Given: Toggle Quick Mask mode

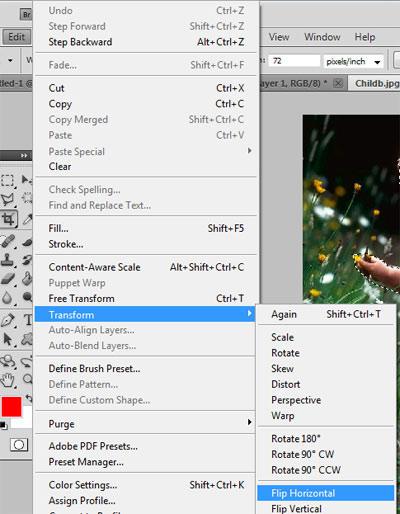Looking at the screenshot, I should point(19,445).
